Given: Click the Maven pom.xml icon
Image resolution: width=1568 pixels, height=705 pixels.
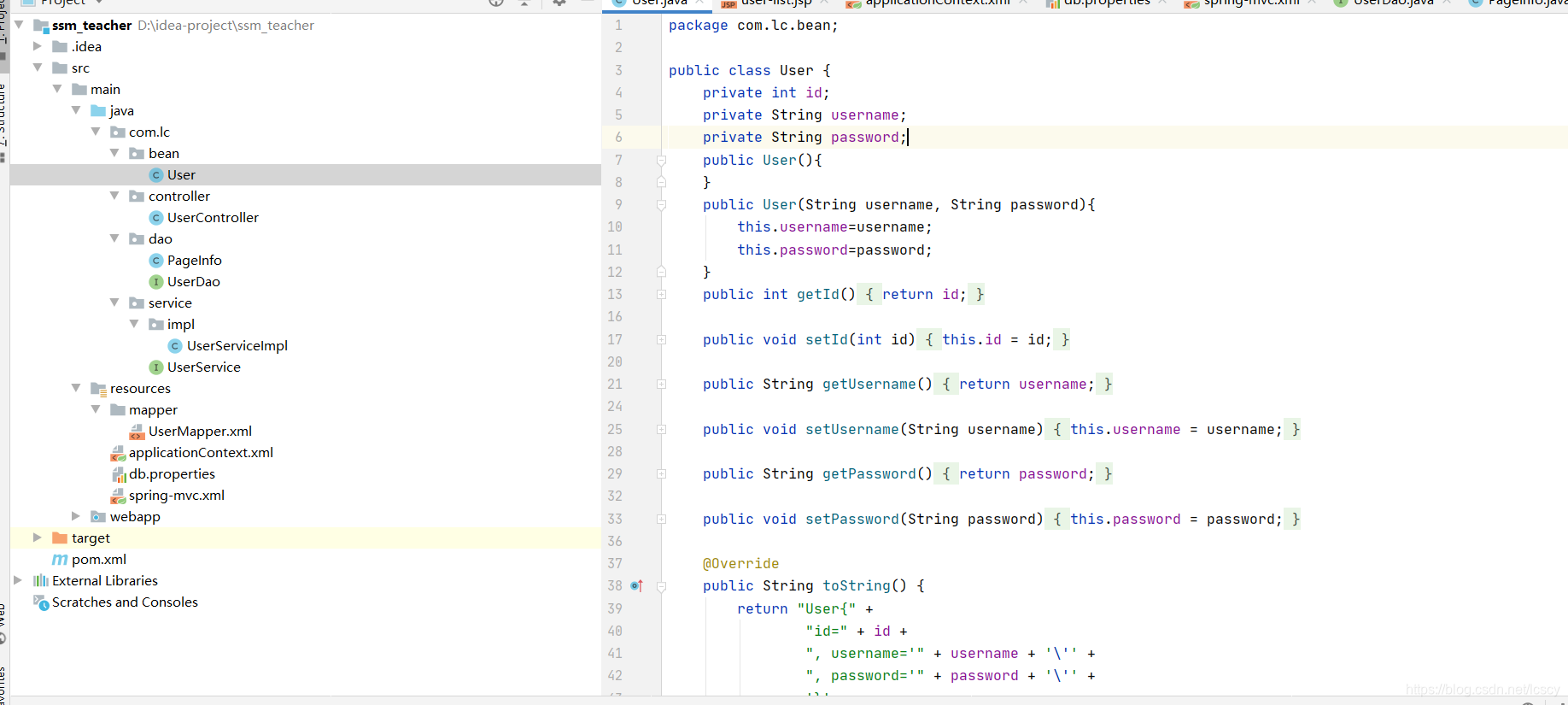Looking at the screenshot, I should (x=60, y=560).
